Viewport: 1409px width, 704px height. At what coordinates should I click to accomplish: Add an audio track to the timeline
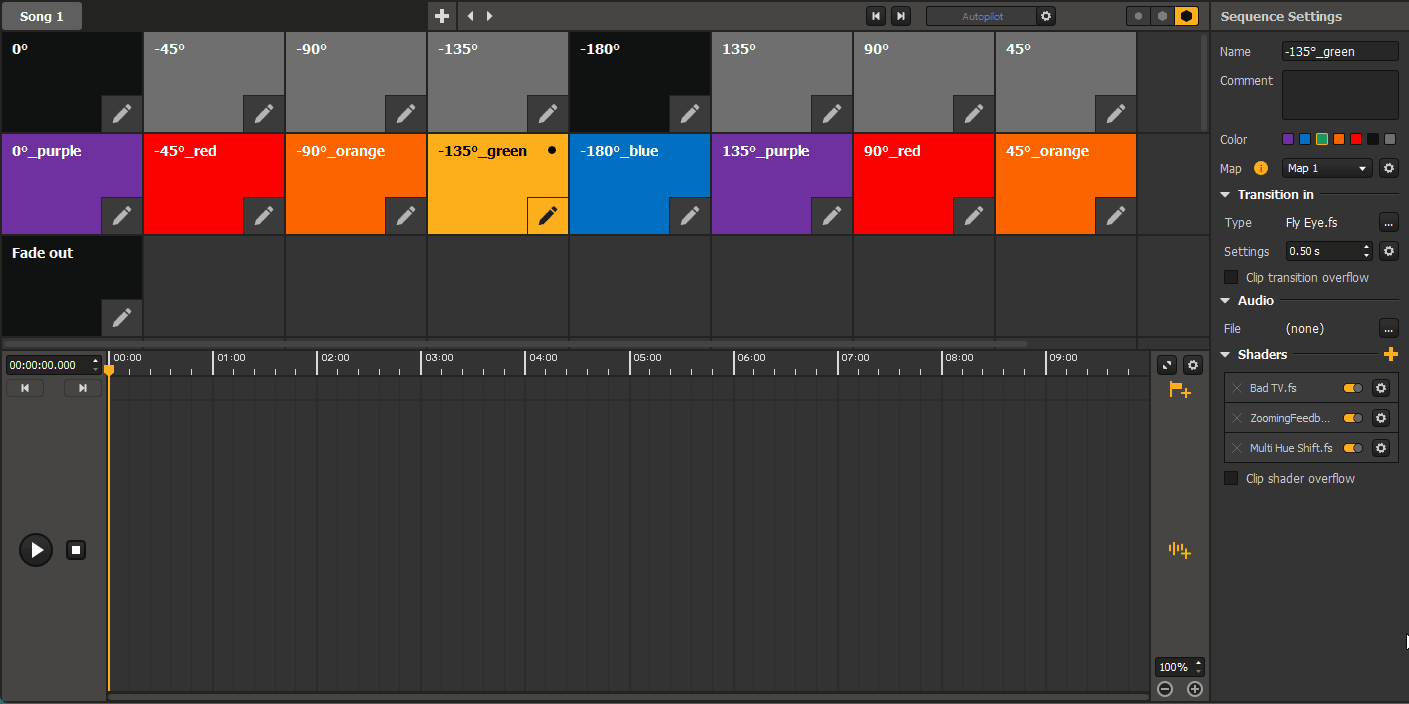coord(1179,550)
